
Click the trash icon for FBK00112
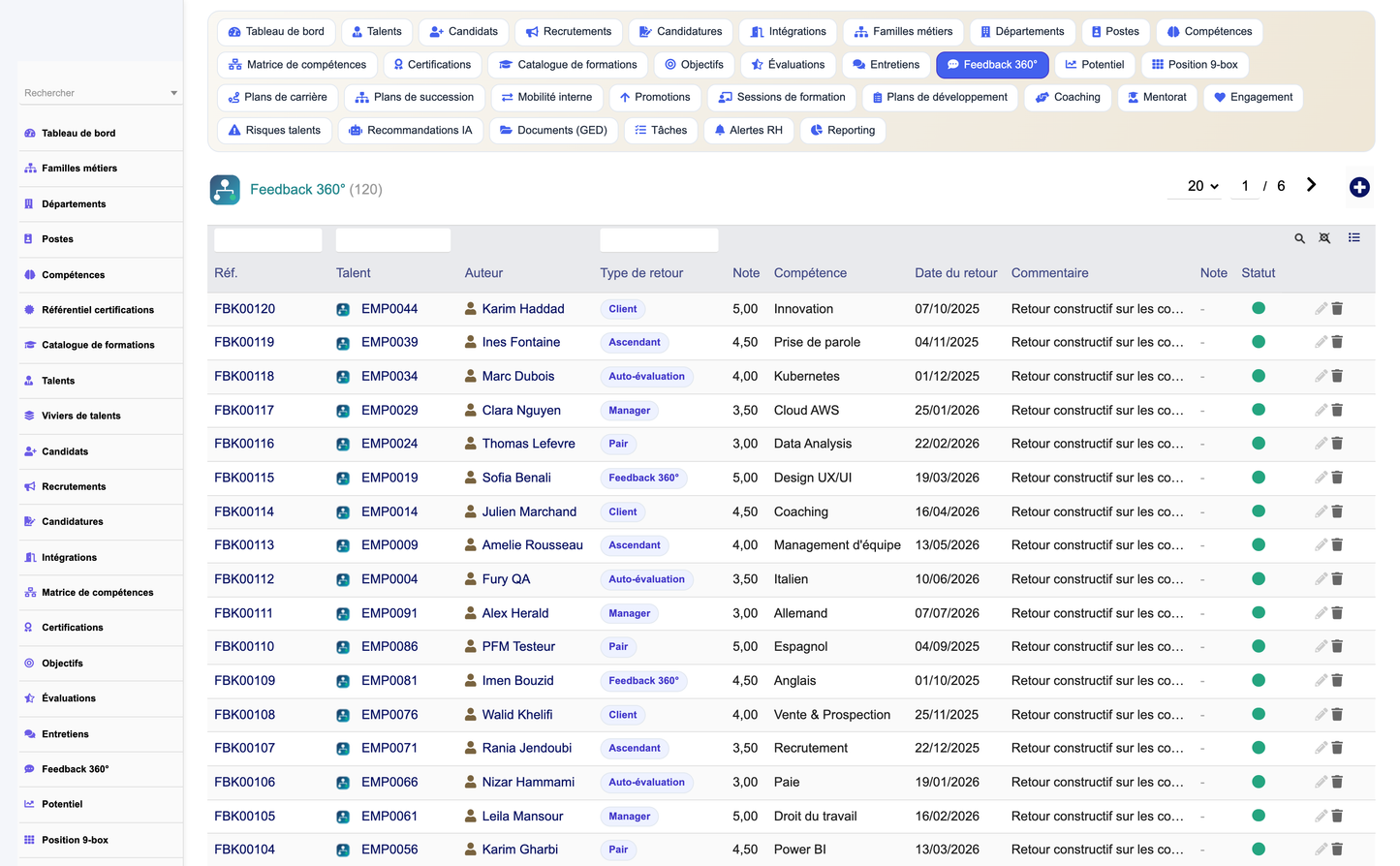(x=1337, y=579)
